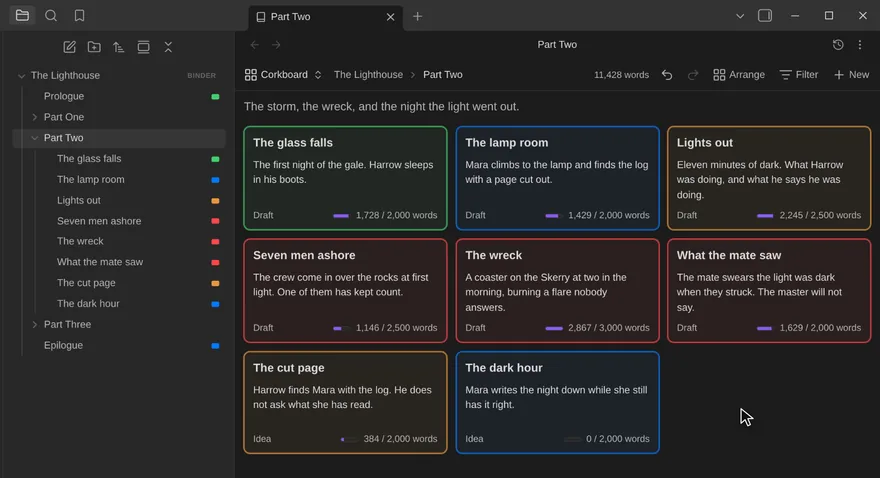Click Draft status on The glass falls card
880x478 pixels.
pyautogui.click(x=263, y=215)
